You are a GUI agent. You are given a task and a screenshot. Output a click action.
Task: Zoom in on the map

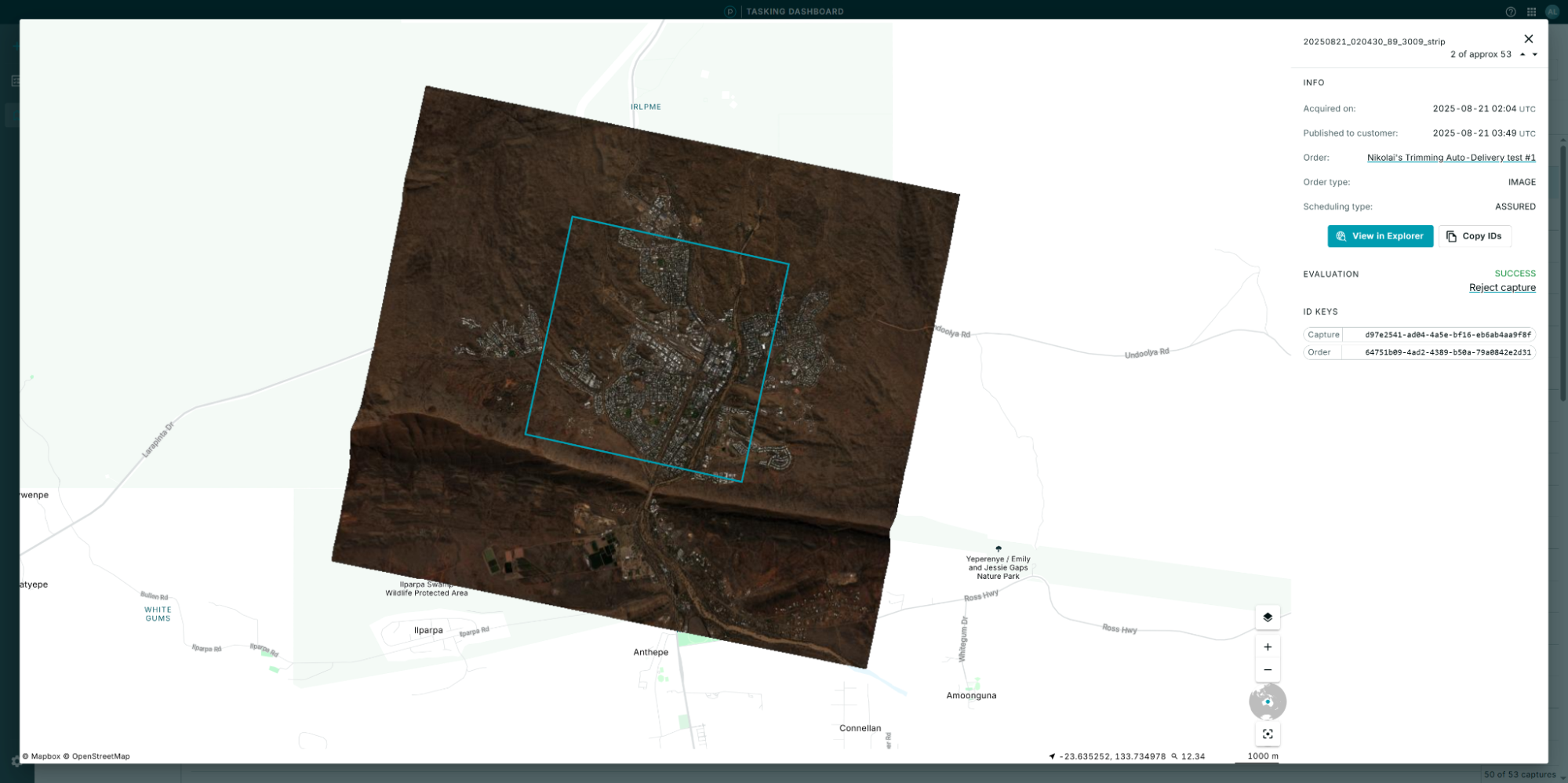[x=1267, y=647]
